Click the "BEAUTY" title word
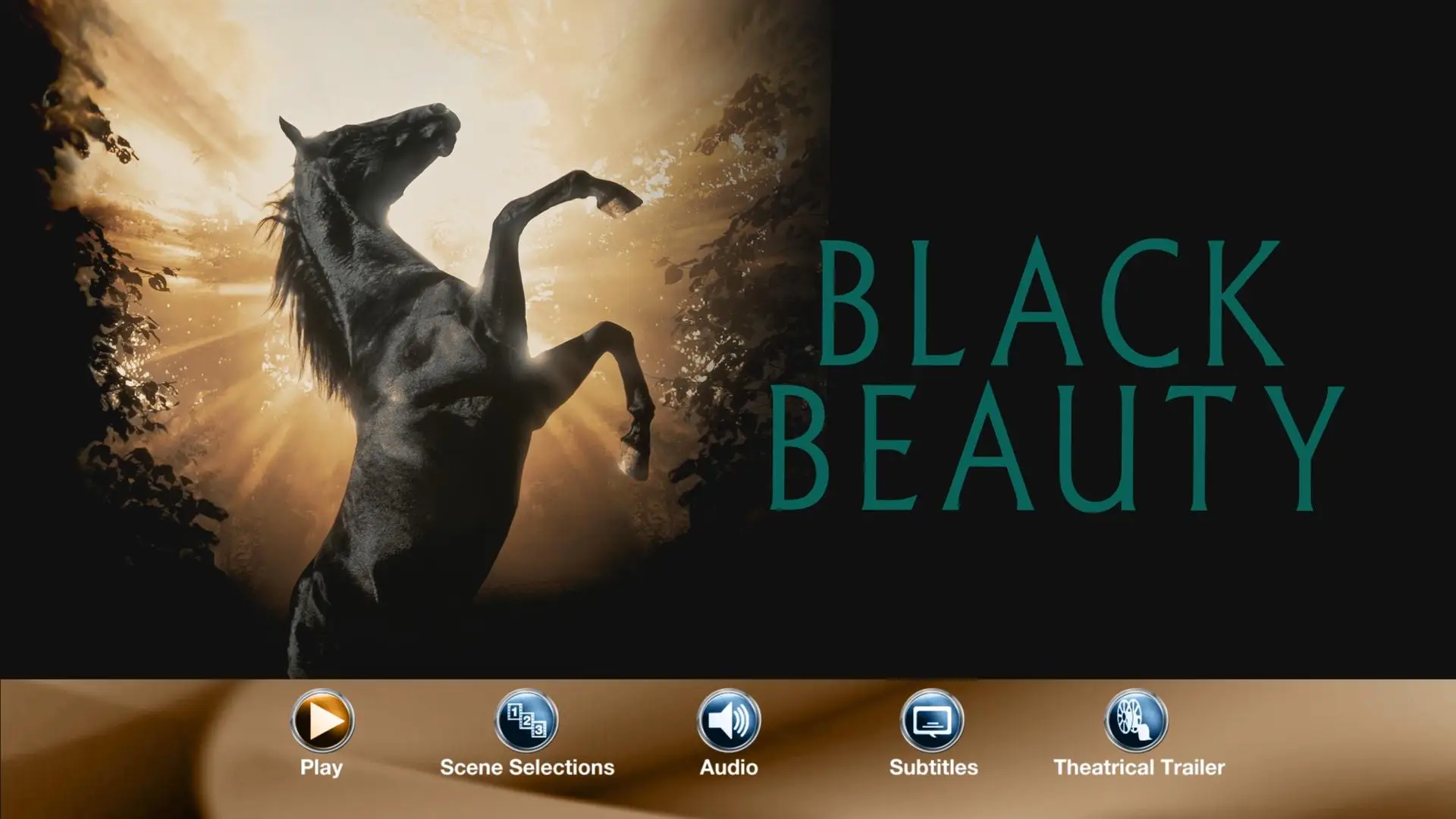The image size is (1456, 819). 1057,447
